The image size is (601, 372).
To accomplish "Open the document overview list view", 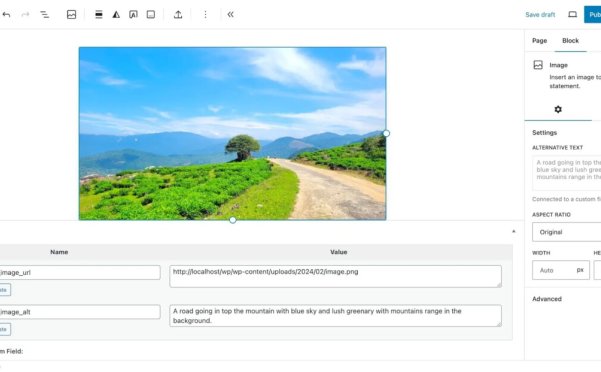I will (44, 15).
